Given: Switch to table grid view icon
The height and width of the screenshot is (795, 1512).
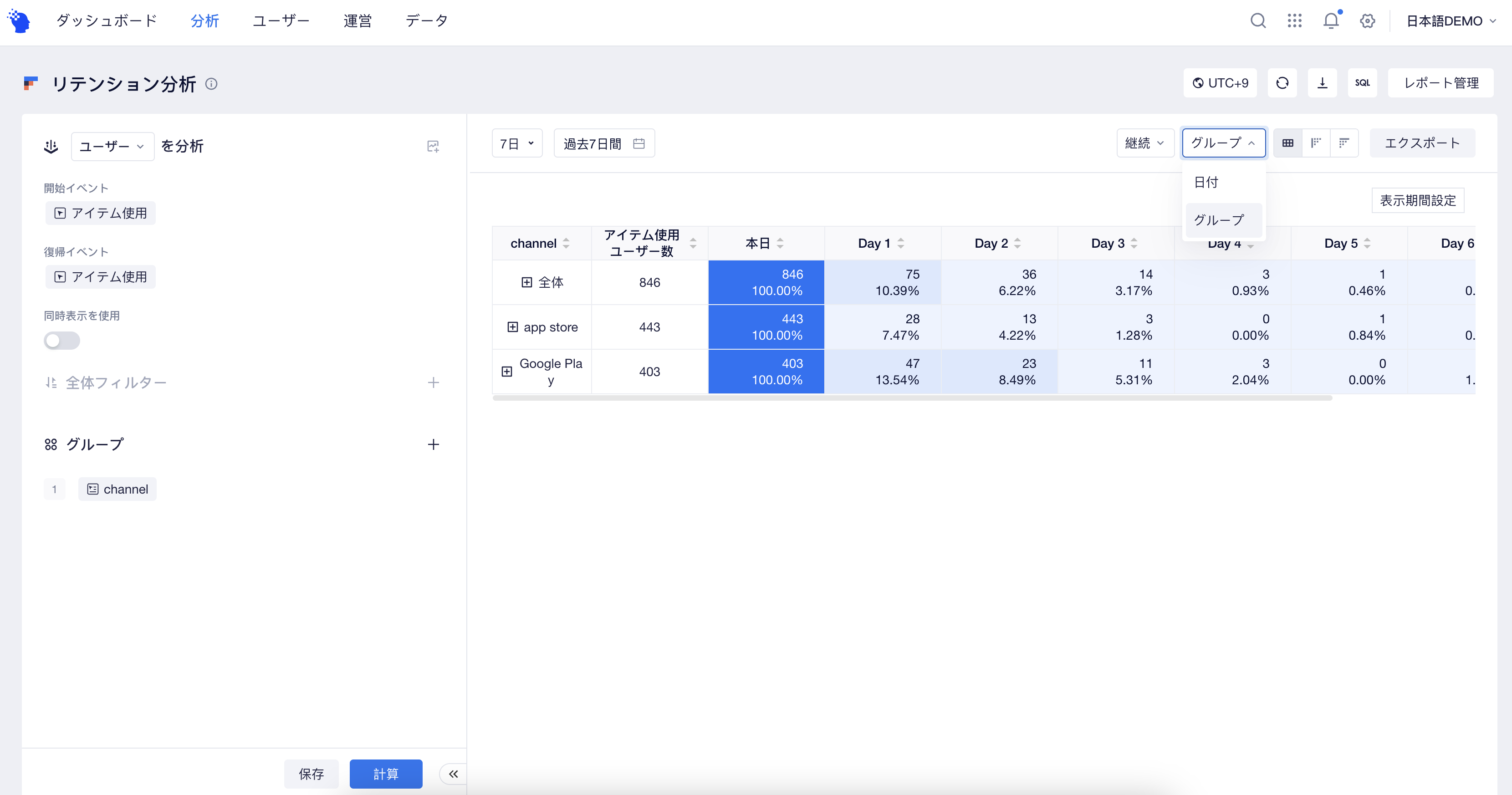Looking at the screenshot, I should 1288,143.
